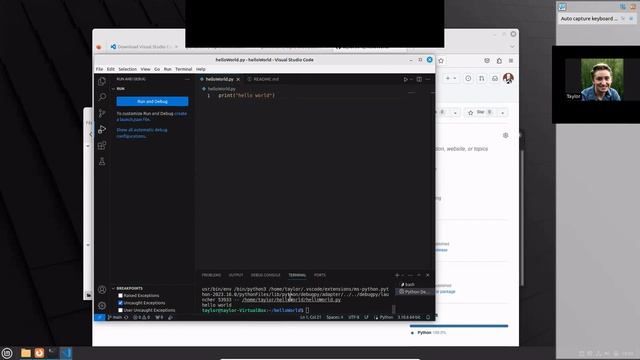Open GitHub inbox notifications icon
The height and width of the screenshot is (360, 640).
(x=495, y=78)
